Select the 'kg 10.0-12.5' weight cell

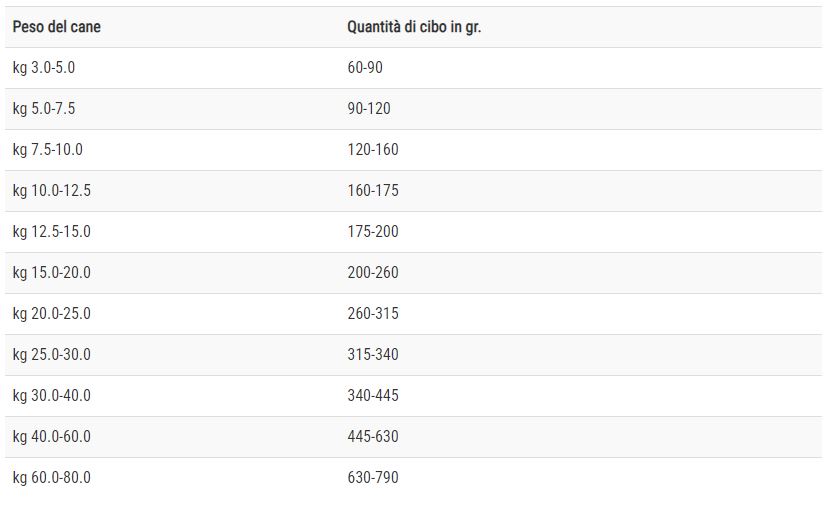pyautogui.click(x=51, y=191)
